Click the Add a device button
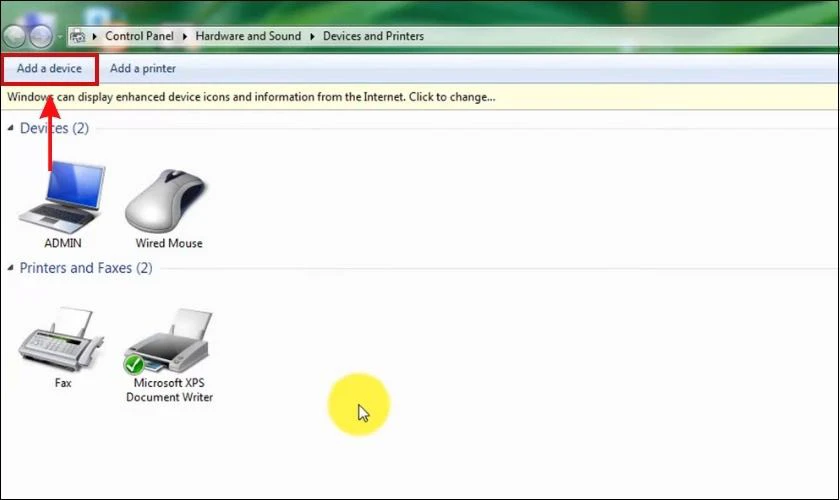 point(49,69)
